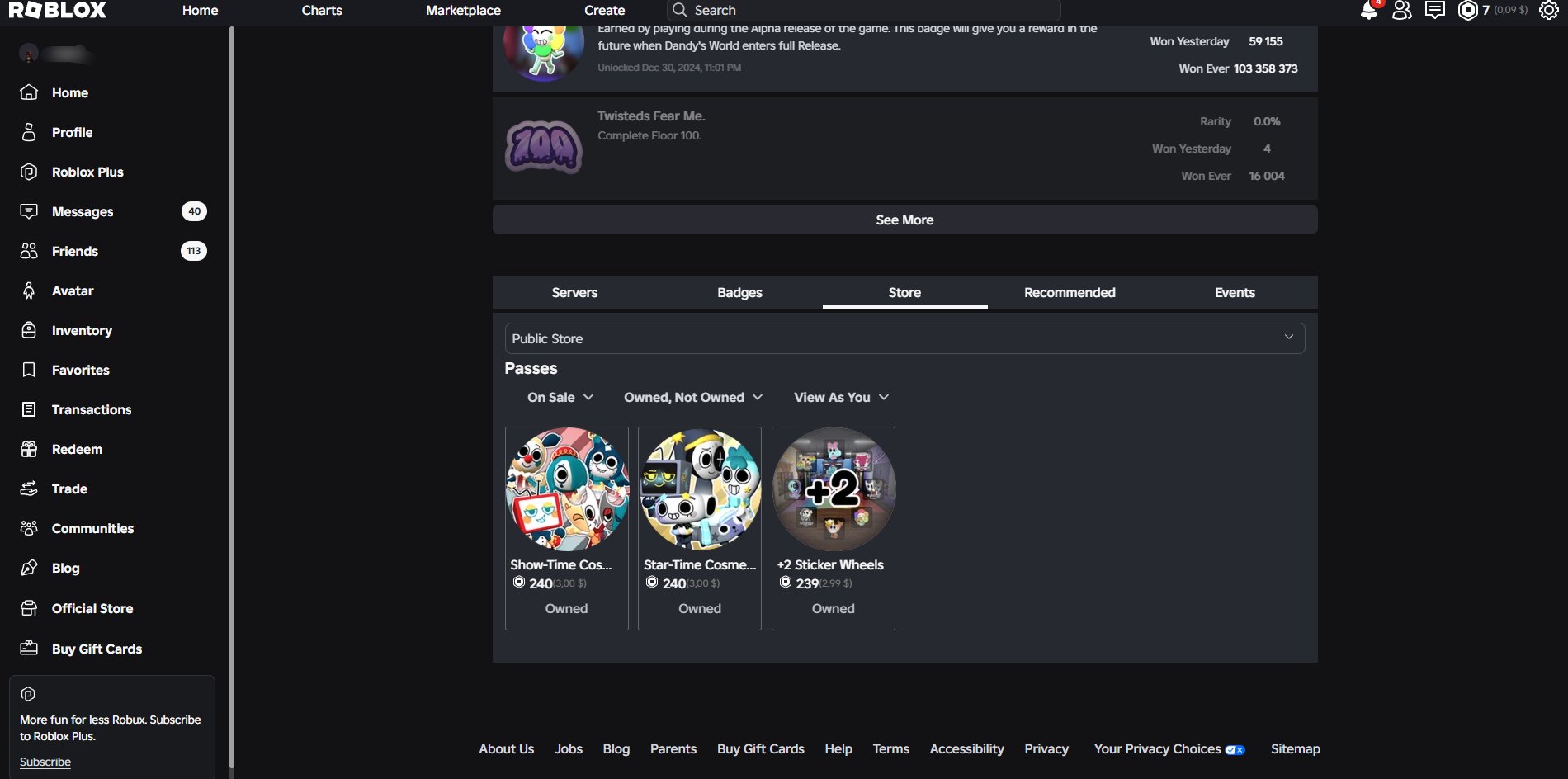The height and width of the screenshot is (779, 1568).
Task: Click the search magnifier icon
Action: [680, 10]
